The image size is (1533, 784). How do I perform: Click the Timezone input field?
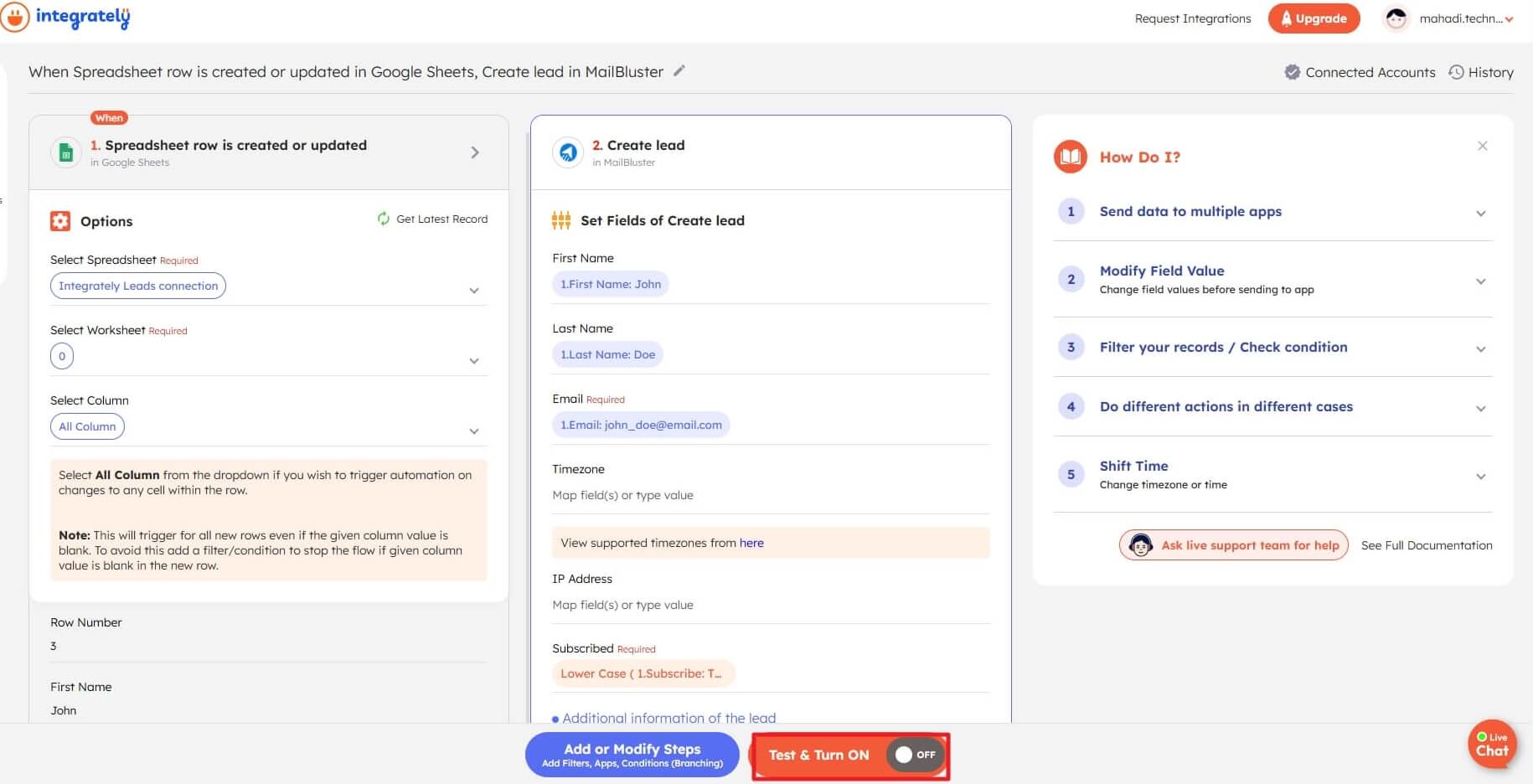[x=770, y=495]
